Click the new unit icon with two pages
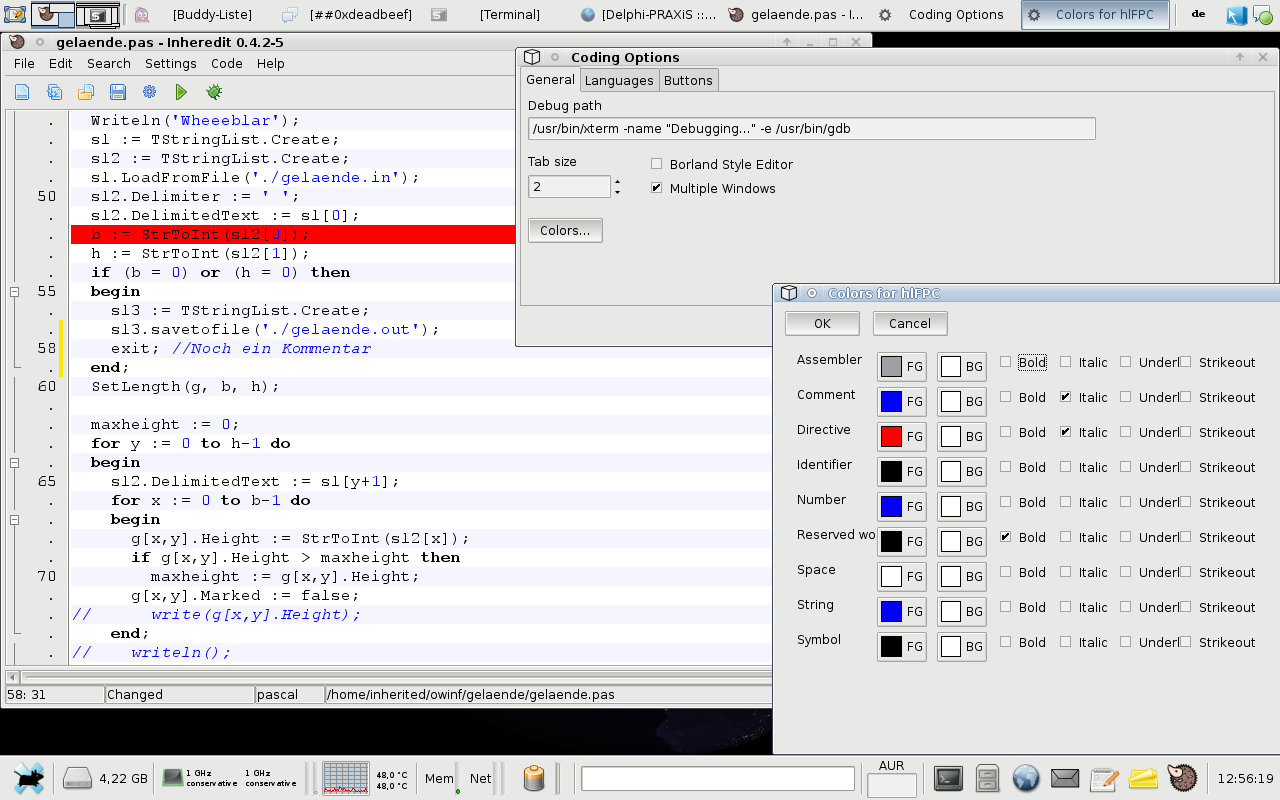The image size is (1280, 800). (x=54, y=92)
